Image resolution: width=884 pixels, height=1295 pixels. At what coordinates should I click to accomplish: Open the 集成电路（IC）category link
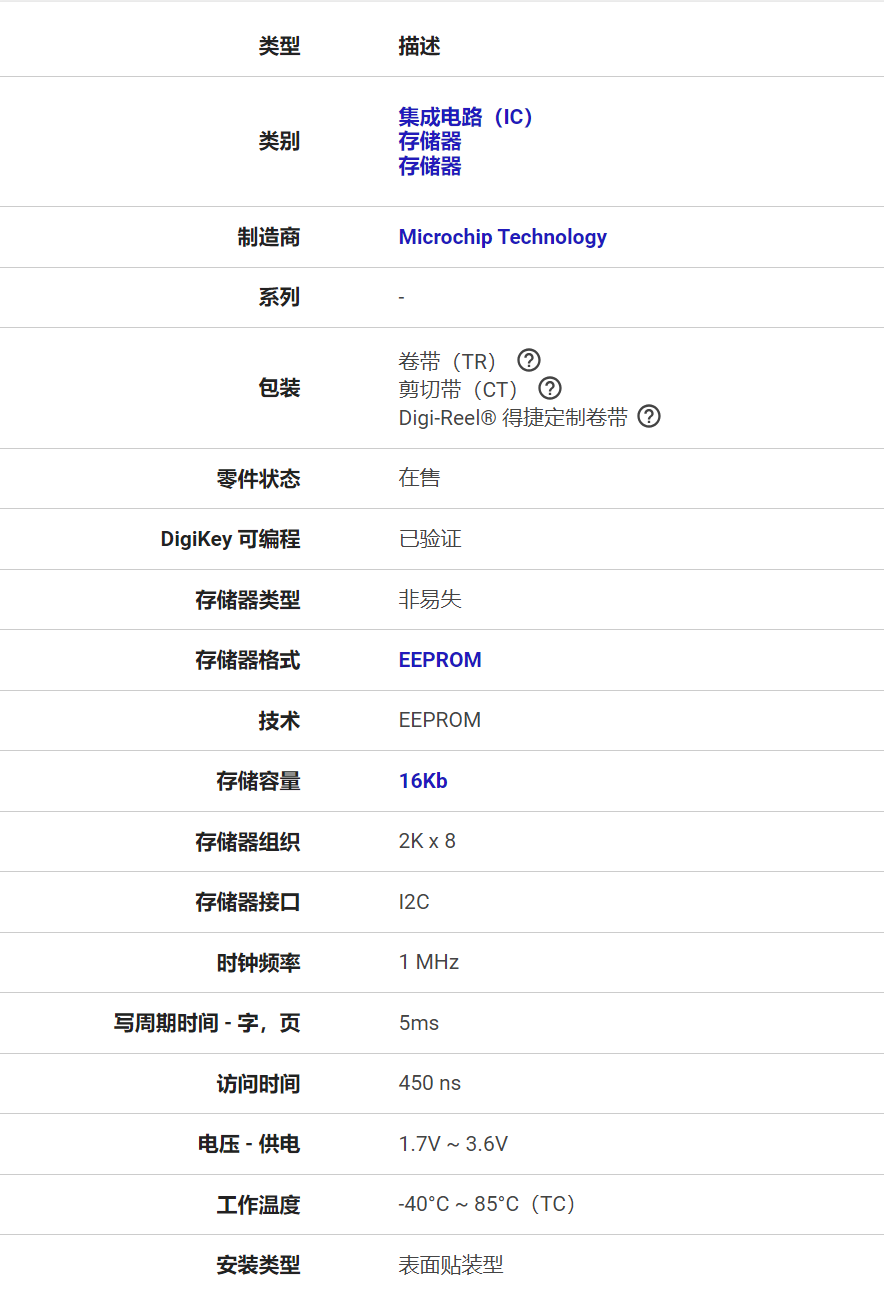[466, 117]
